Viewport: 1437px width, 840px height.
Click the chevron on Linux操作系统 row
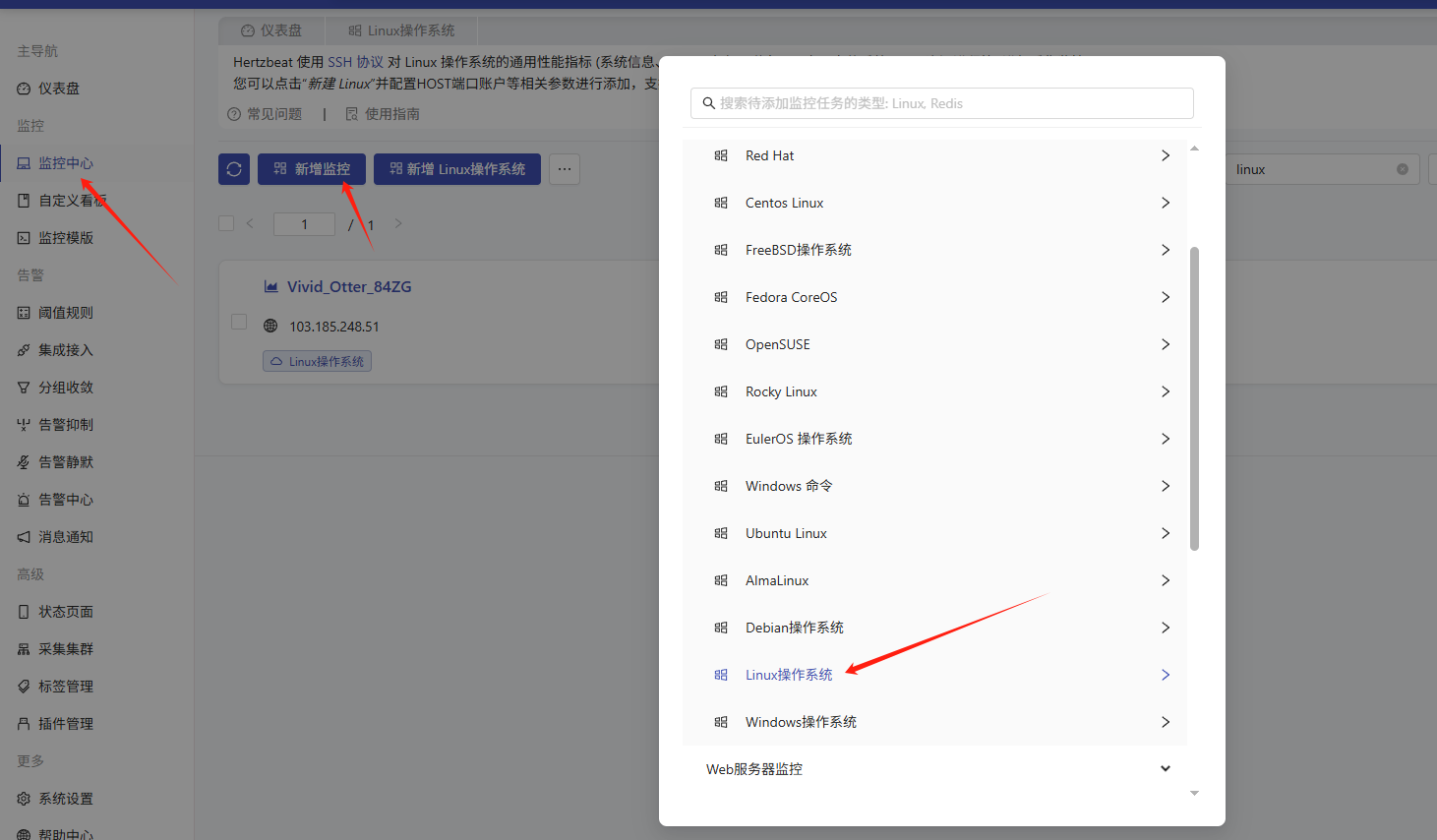coord(1166,675)
